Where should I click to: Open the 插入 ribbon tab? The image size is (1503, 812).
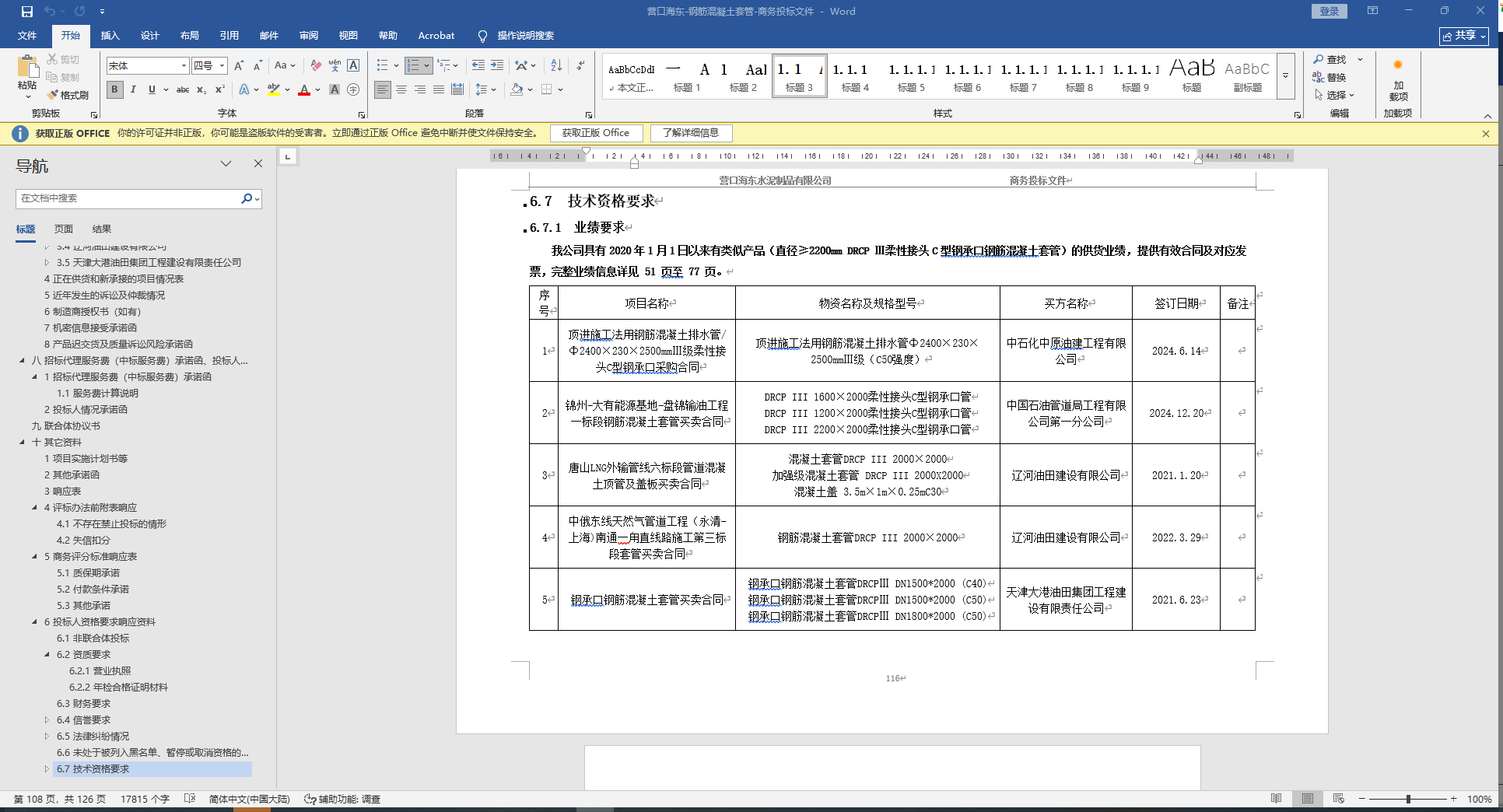click(x=110, y=36)
